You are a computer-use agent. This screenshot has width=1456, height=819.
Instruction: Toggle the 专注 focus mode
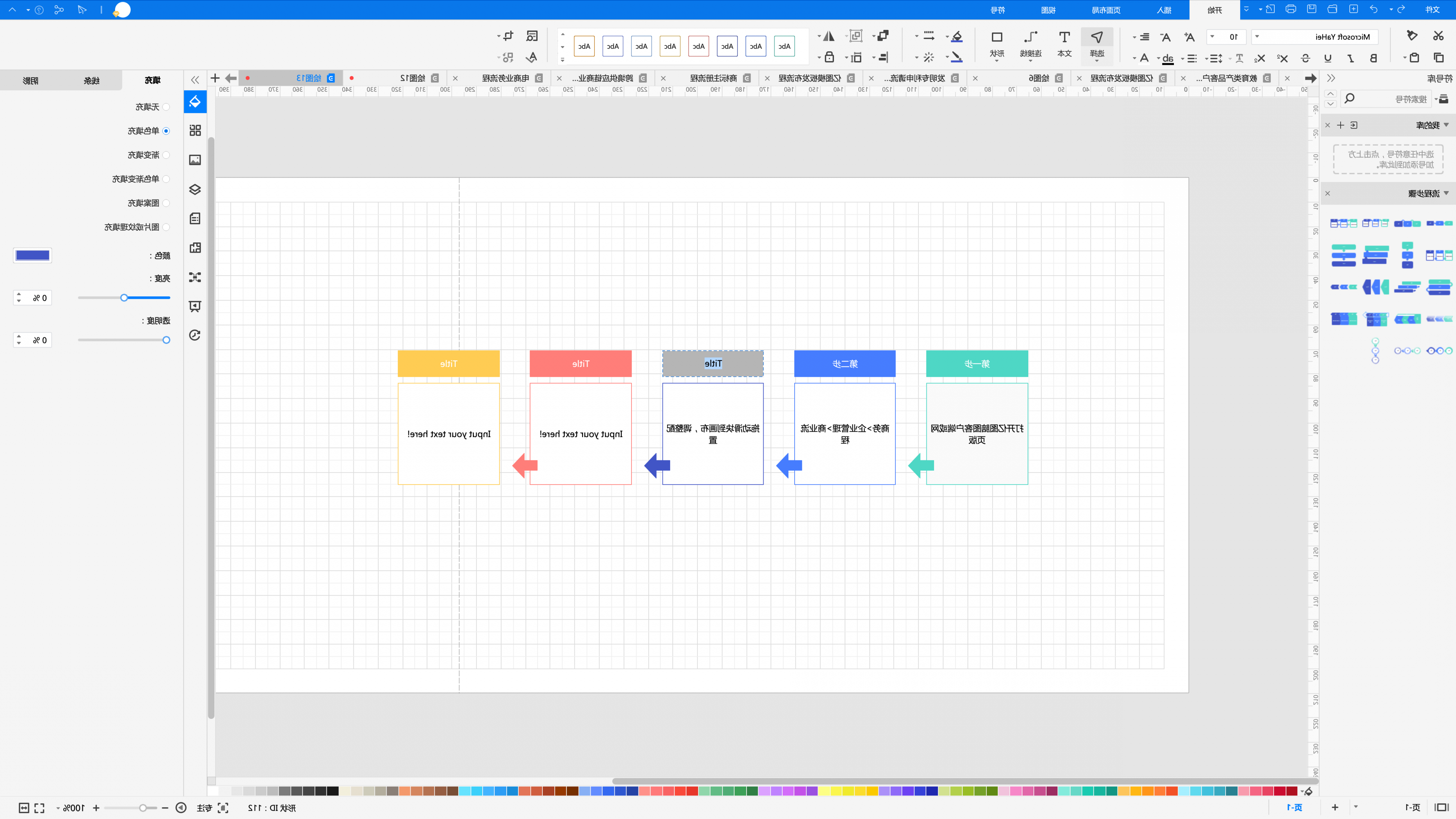click(x=213, y=808)
